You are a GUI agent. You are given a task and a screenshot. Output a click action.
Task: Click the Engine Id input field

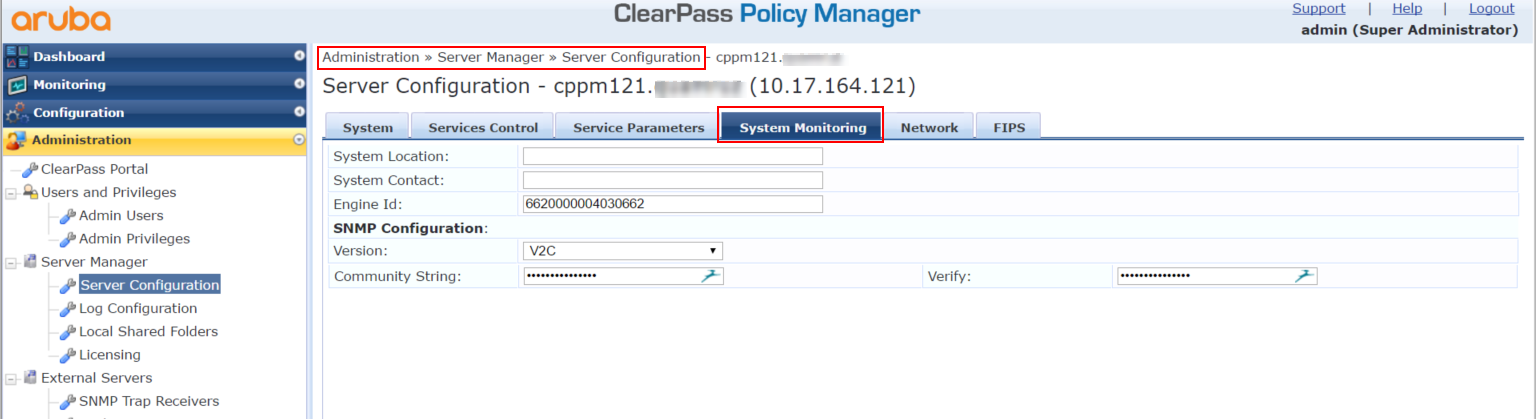pyautogui.click(x=673, y=204)
